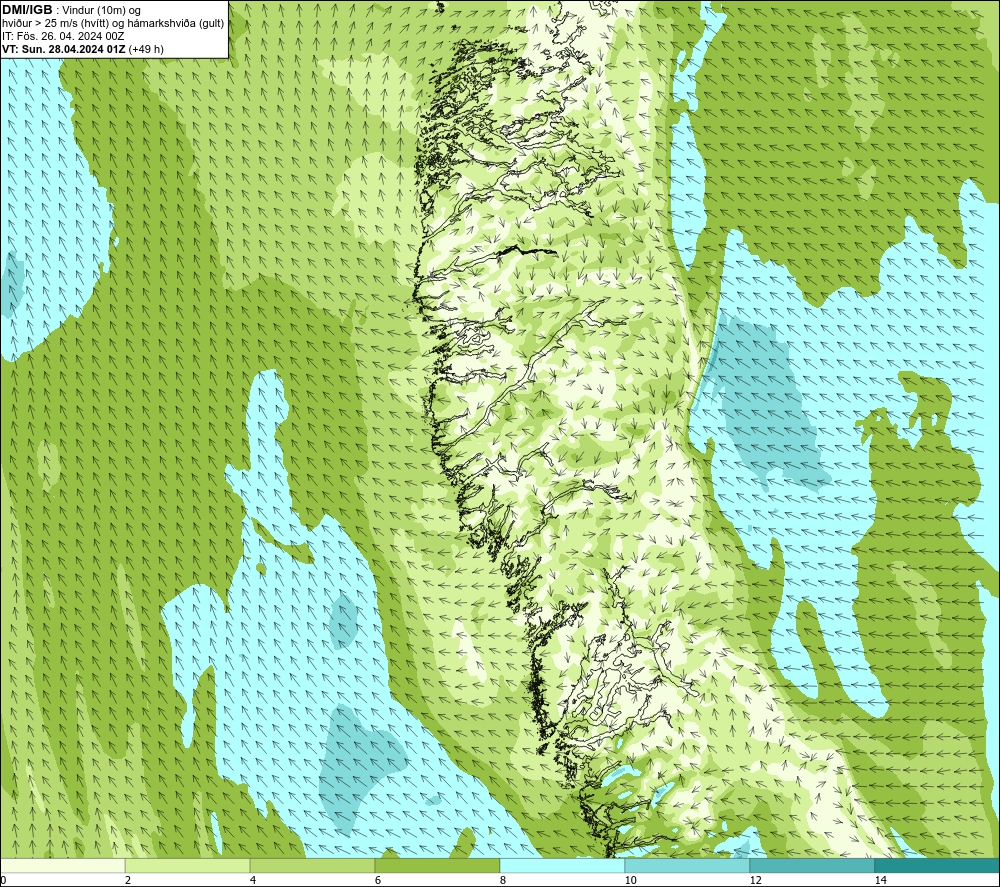Click the "Vindur (10m) og" heading text

click(102, 10)
